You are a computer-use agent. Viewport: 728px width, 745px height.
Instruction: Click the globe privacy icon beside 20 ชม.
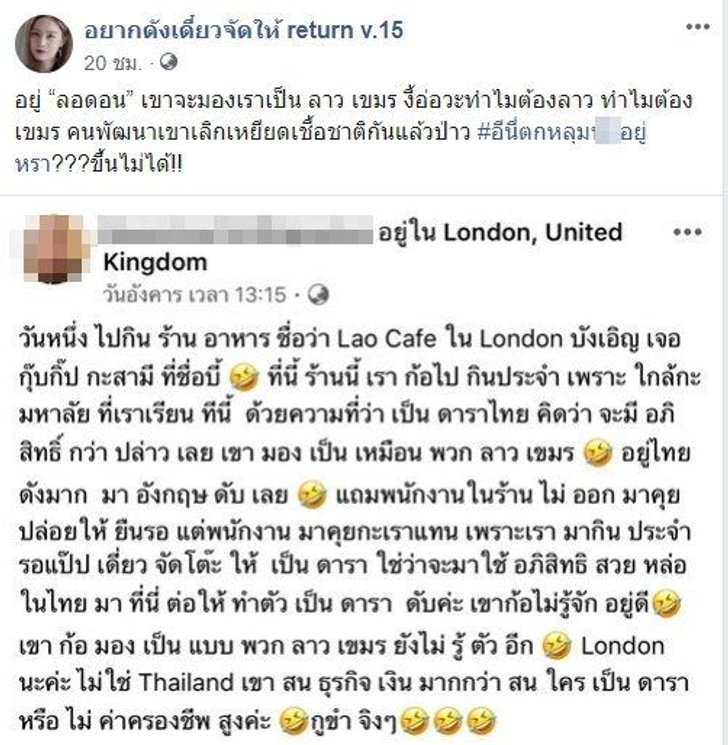pos(168,62)
